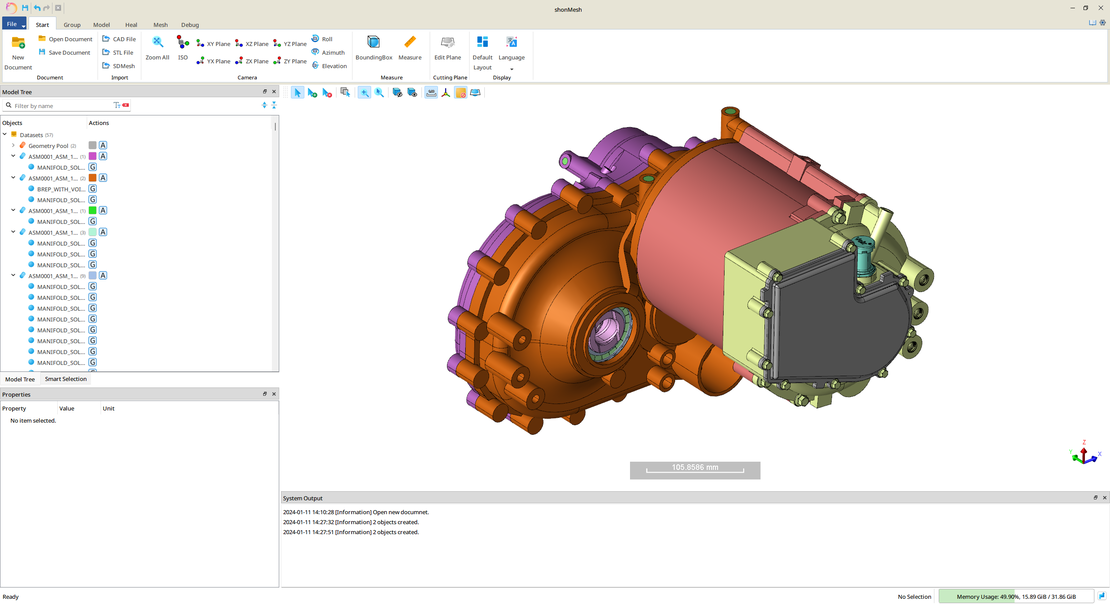Set camera to XZ Plane
The image size is (1110, 604).
point(251,44)
